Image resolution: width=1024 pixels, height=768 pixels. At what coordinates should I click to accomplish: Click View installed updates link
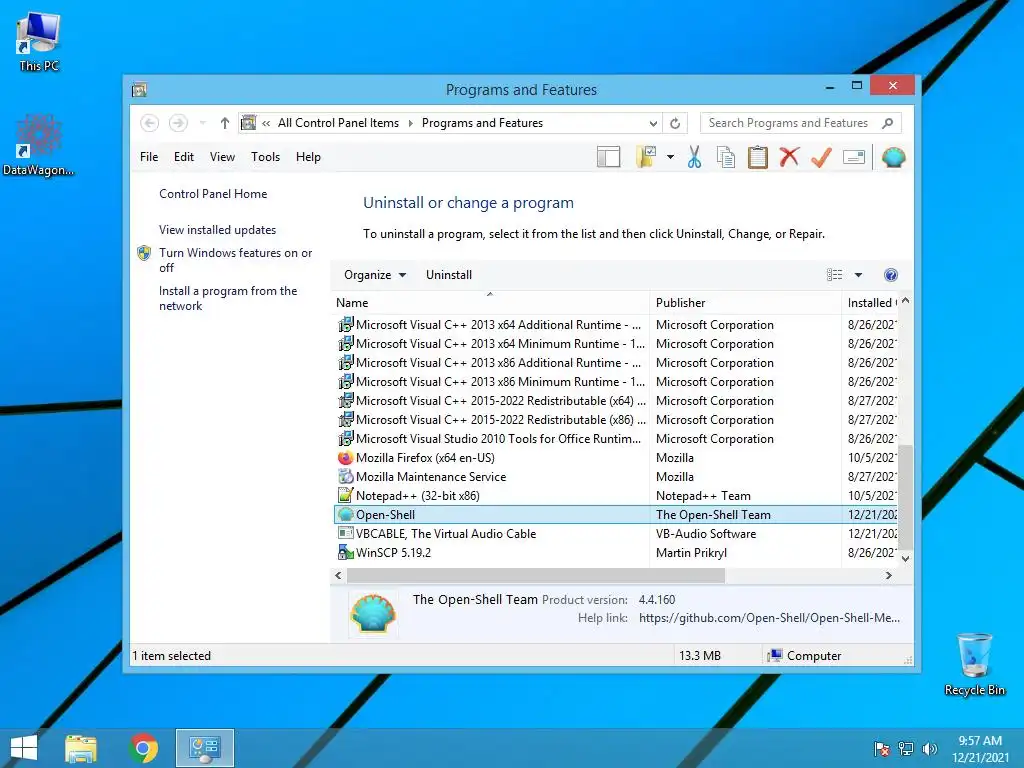217,230
